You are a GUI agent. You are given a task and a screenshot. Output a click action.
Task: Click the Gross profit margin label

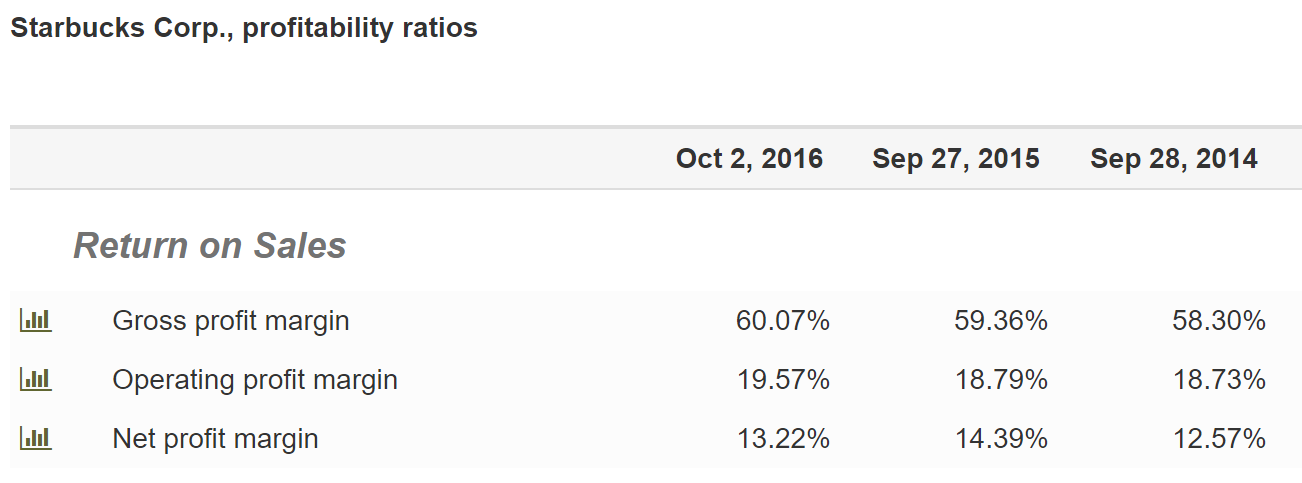tap(231, 321)
